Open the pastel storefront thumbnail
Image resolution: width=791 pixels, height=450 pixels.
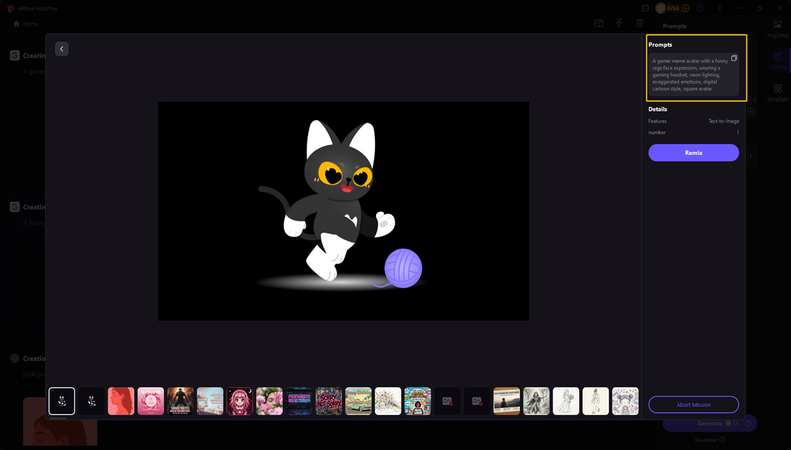210,401
